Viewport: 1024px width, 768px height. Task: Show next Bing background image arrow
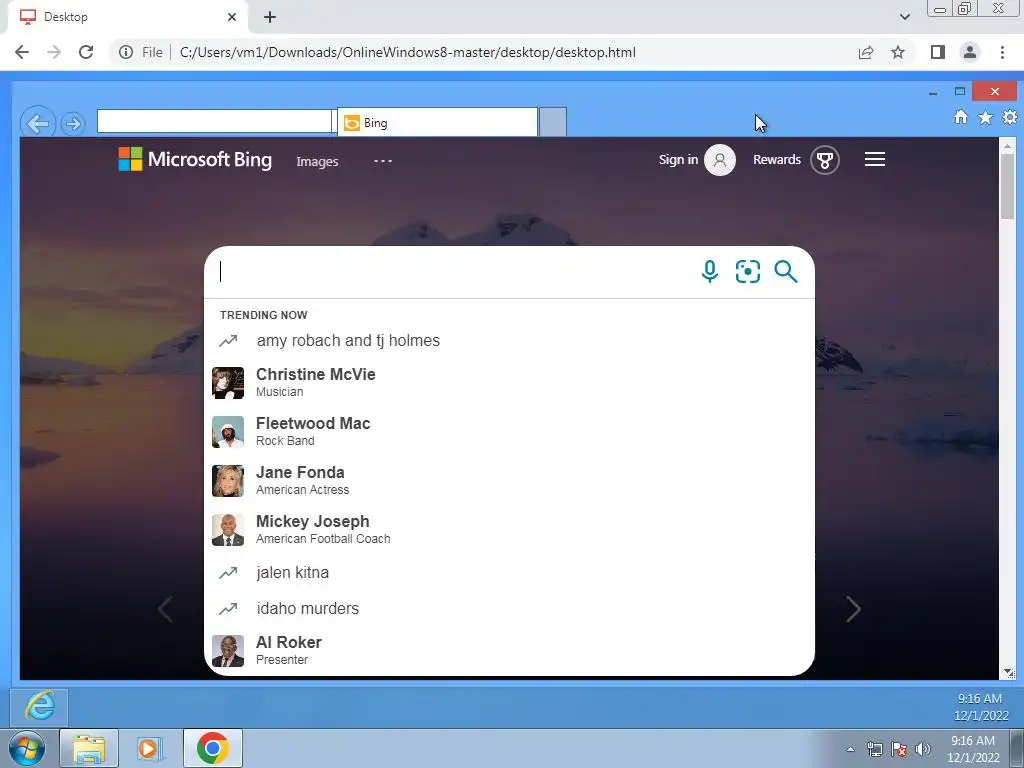click(x=854, y=609)
